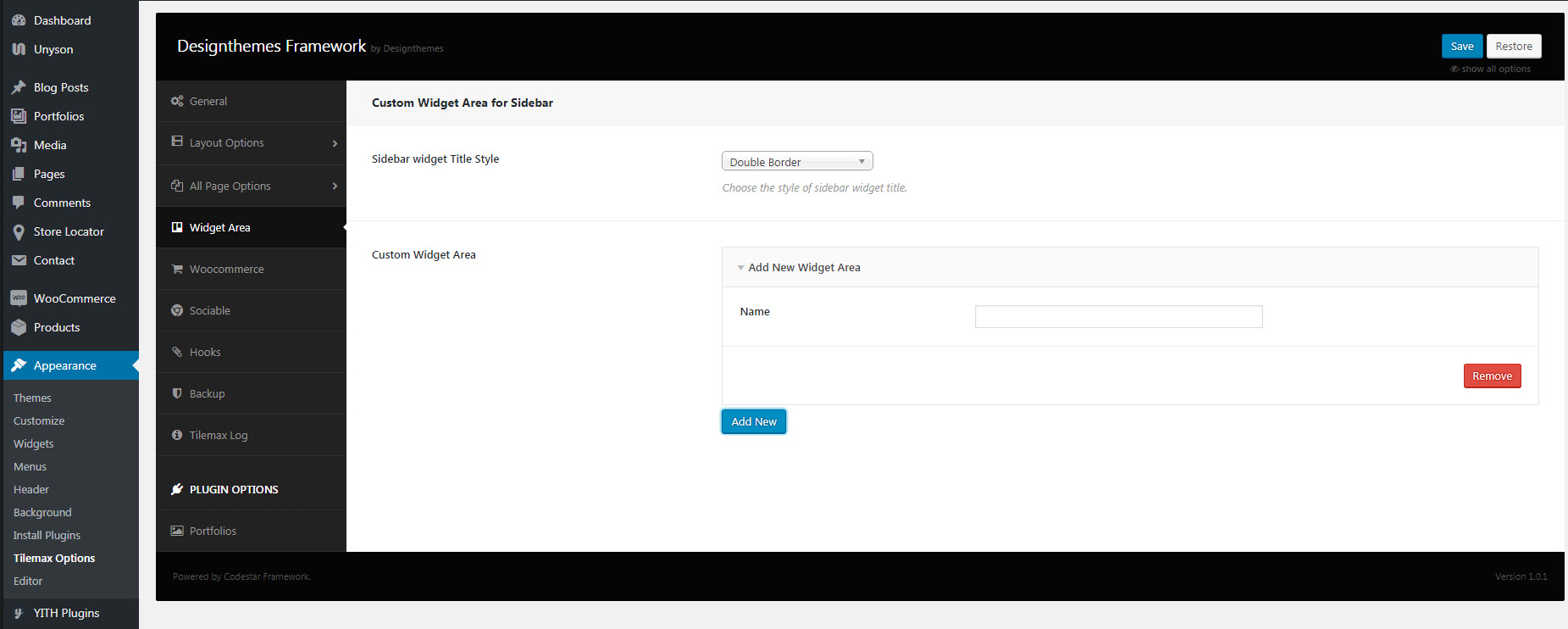This screenshot has height=629, width=1568.
Task: Click the Comments bubble icon
Action: pos(19,203)
